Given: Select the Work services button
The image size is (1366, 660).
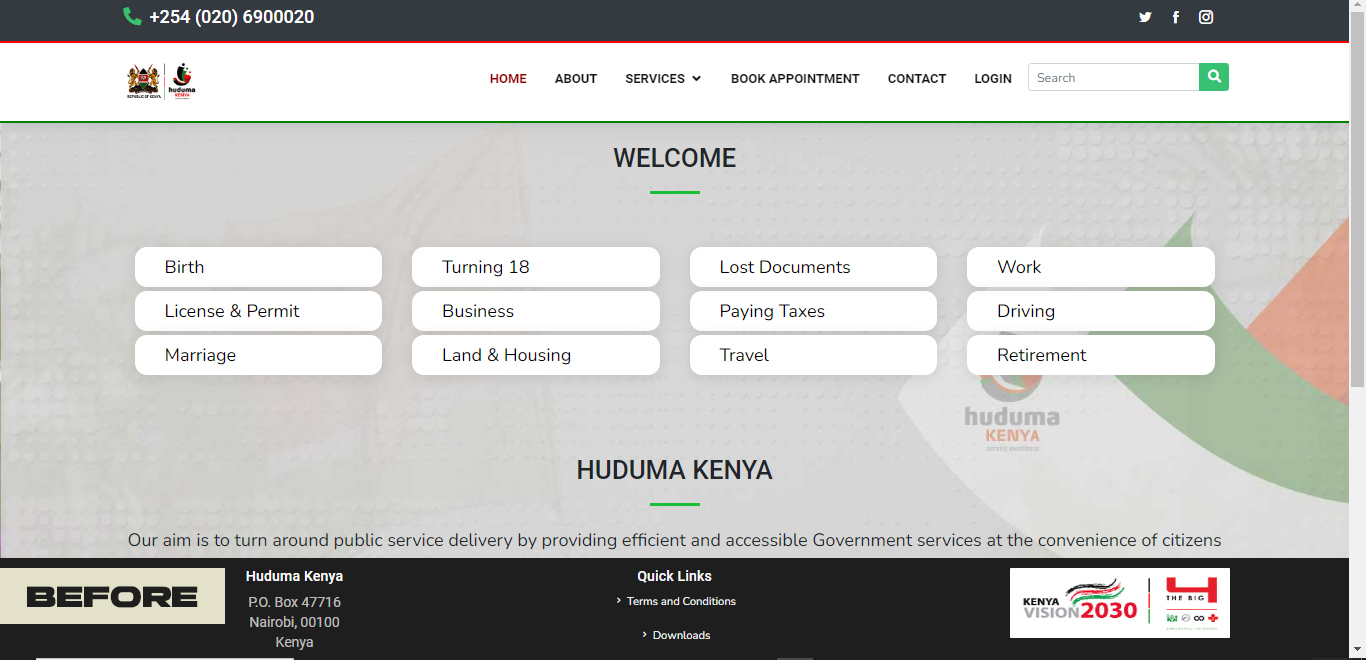Looking at the screenshot, I should [x=1091, y=267].
